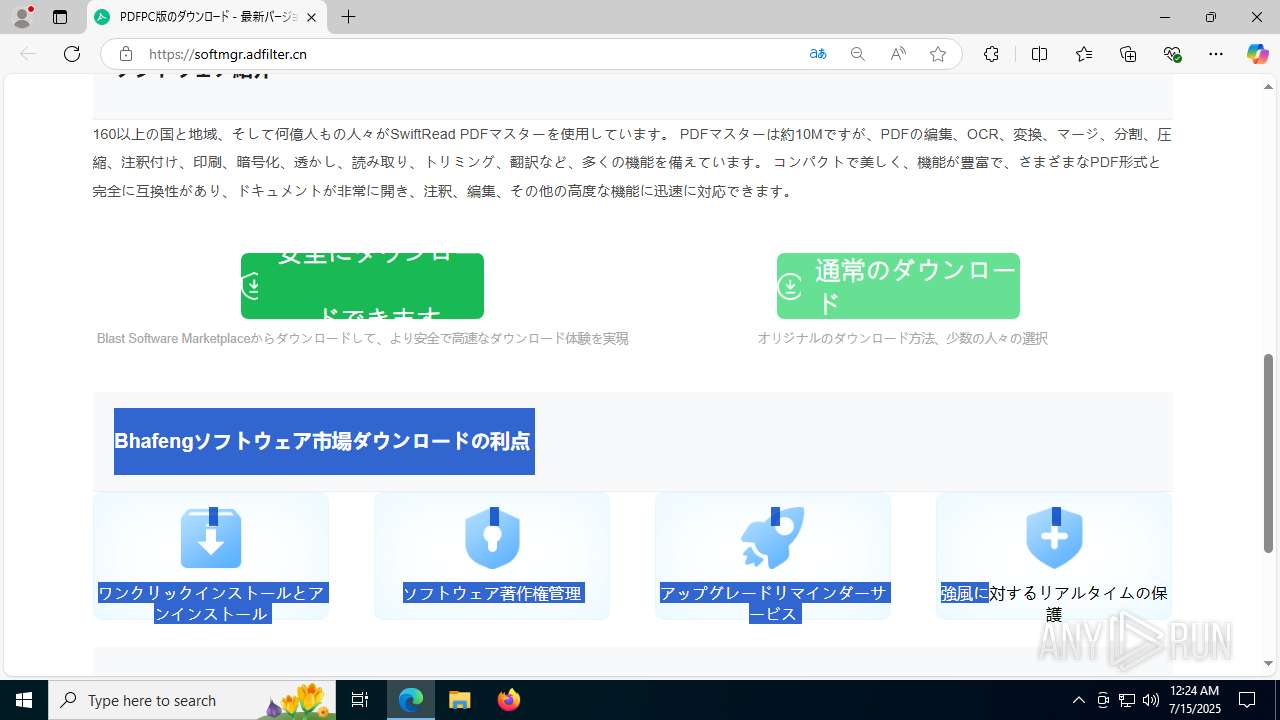The height and width of the screenshot is (720, 1280).
Task: Click the page vertical scrollbar thumb
Action: pos(1268,453)
